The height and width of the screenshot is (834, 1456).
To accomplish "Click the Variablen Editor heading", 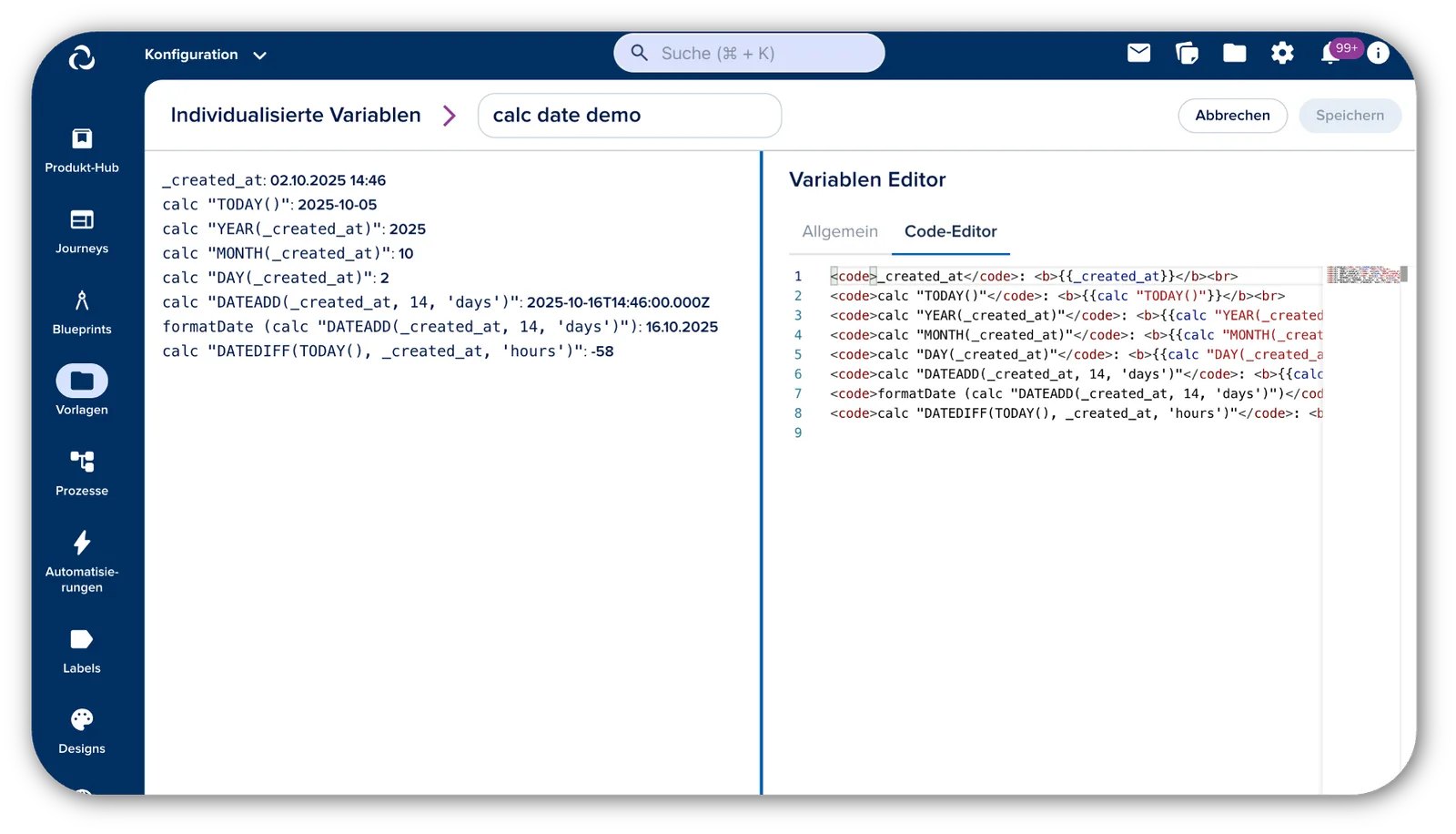I will [x=867, y=179].
